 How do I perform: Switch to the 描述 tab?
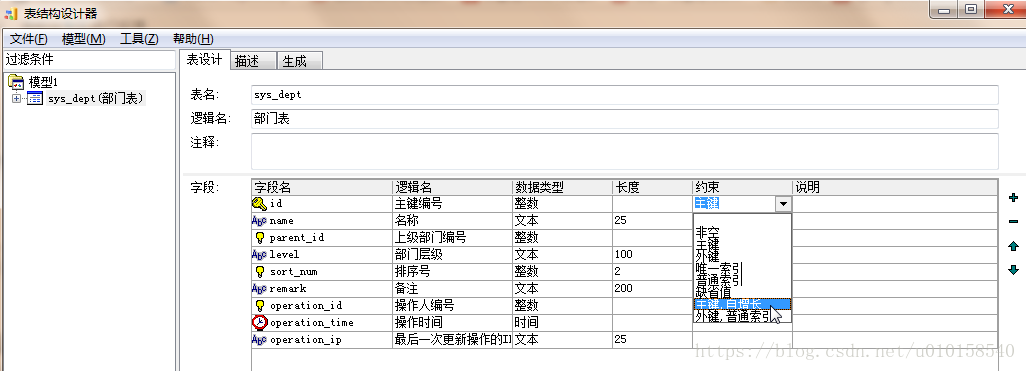click(254, 61)
